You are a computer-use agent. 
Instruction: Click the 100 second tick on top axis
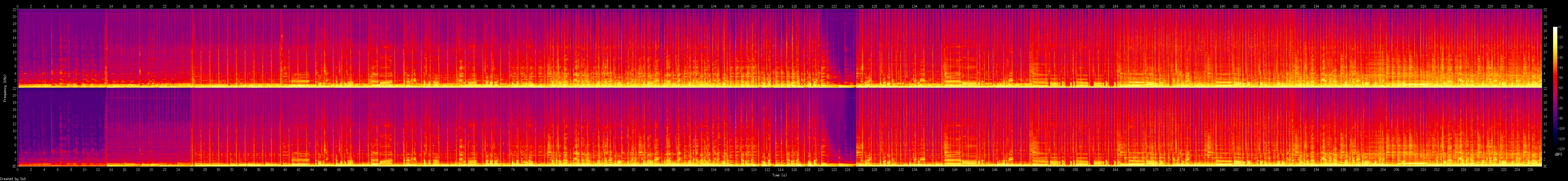pos(686,6)
